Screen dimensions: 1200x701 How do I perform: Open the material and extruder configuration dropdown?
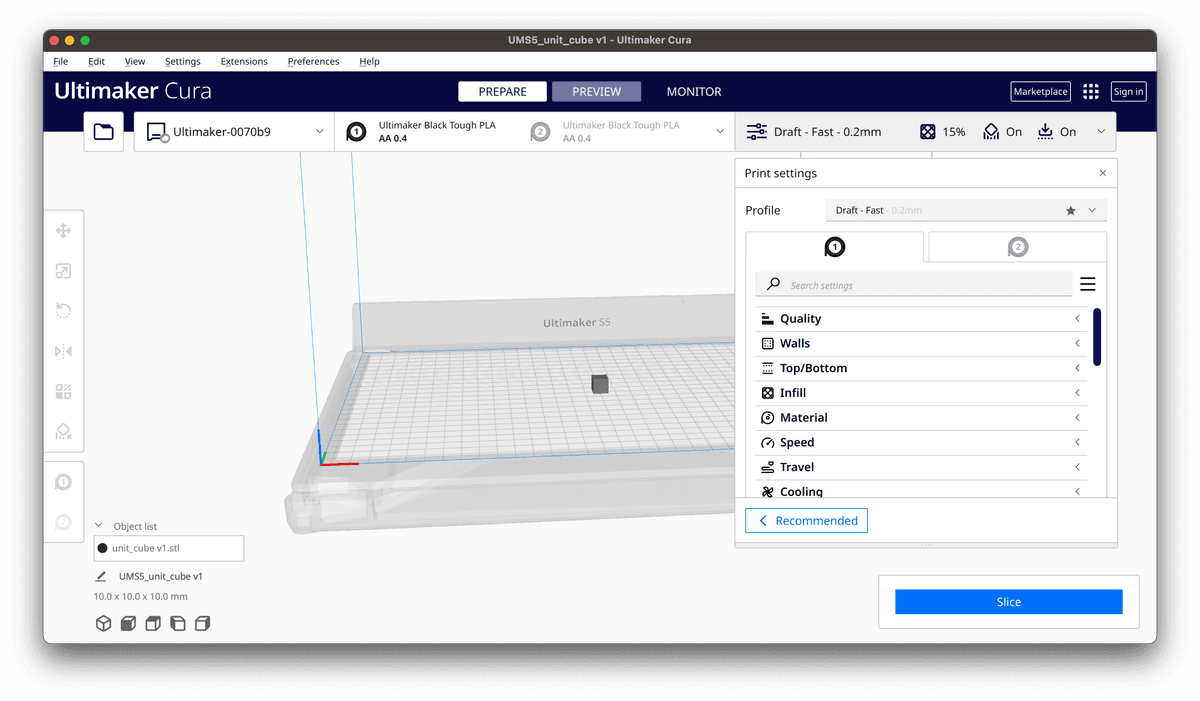[535, 132]
